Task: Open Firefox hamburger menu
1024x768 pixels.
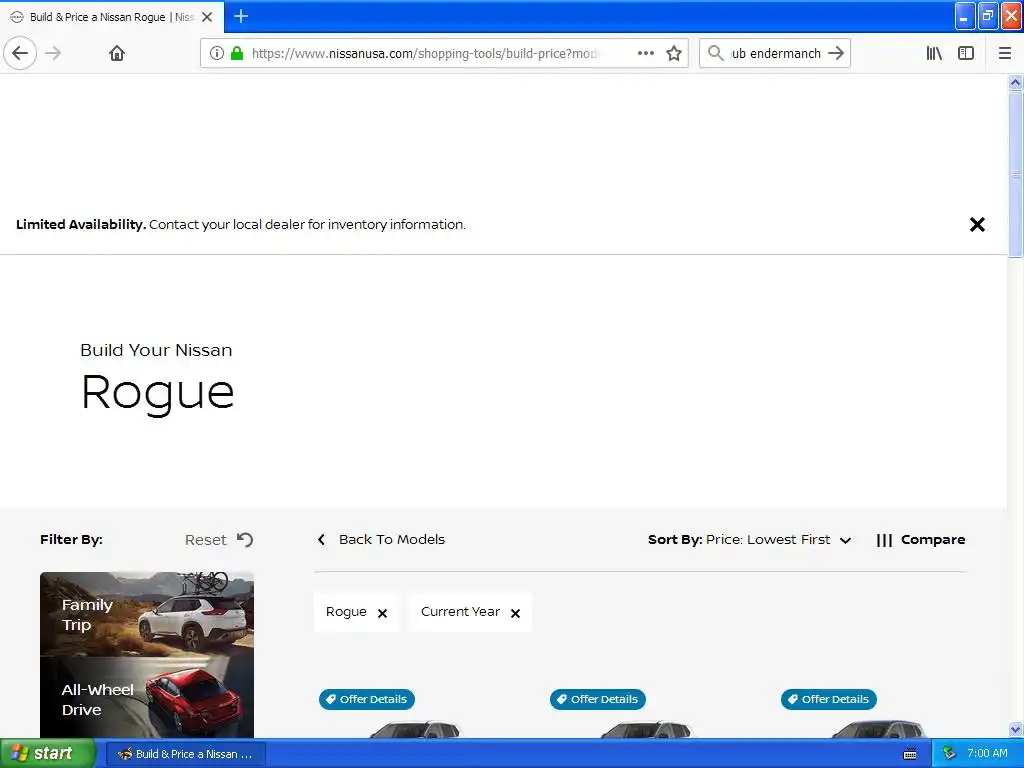Action: click(x=1005, y=53)
